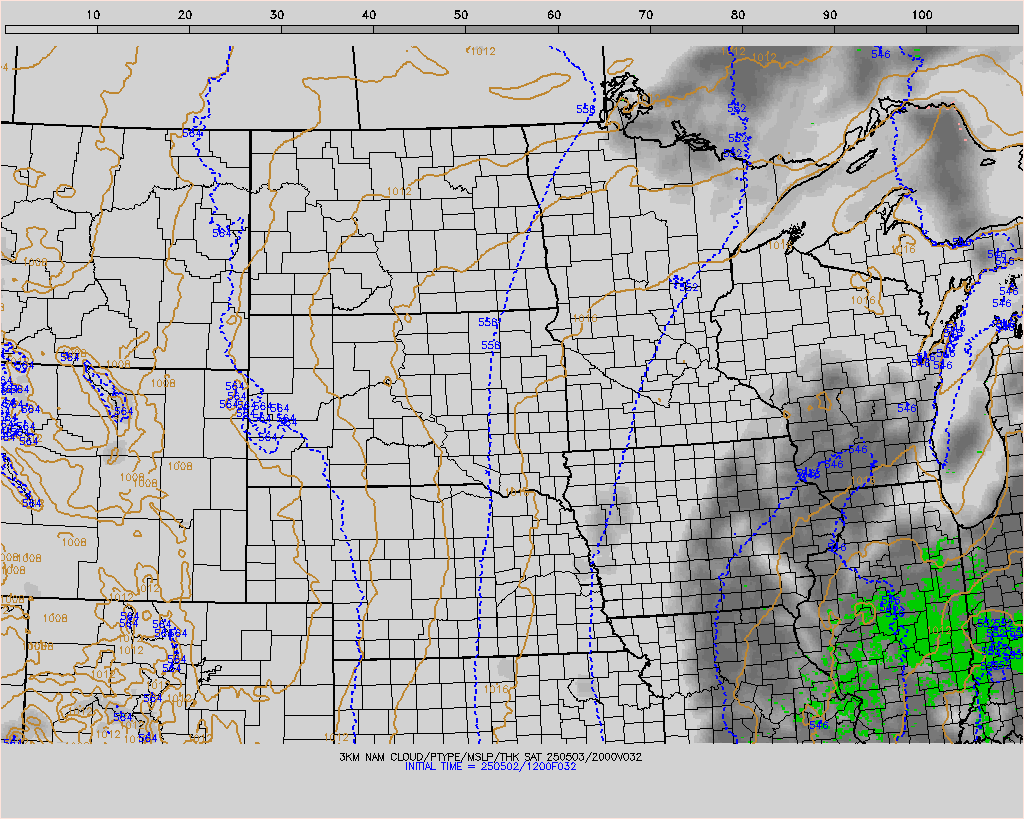The height and width of the screenshot is (819, 1024).
Task: Select the scale swatch between 20 and 30
Action: click(x=235, y=29)
